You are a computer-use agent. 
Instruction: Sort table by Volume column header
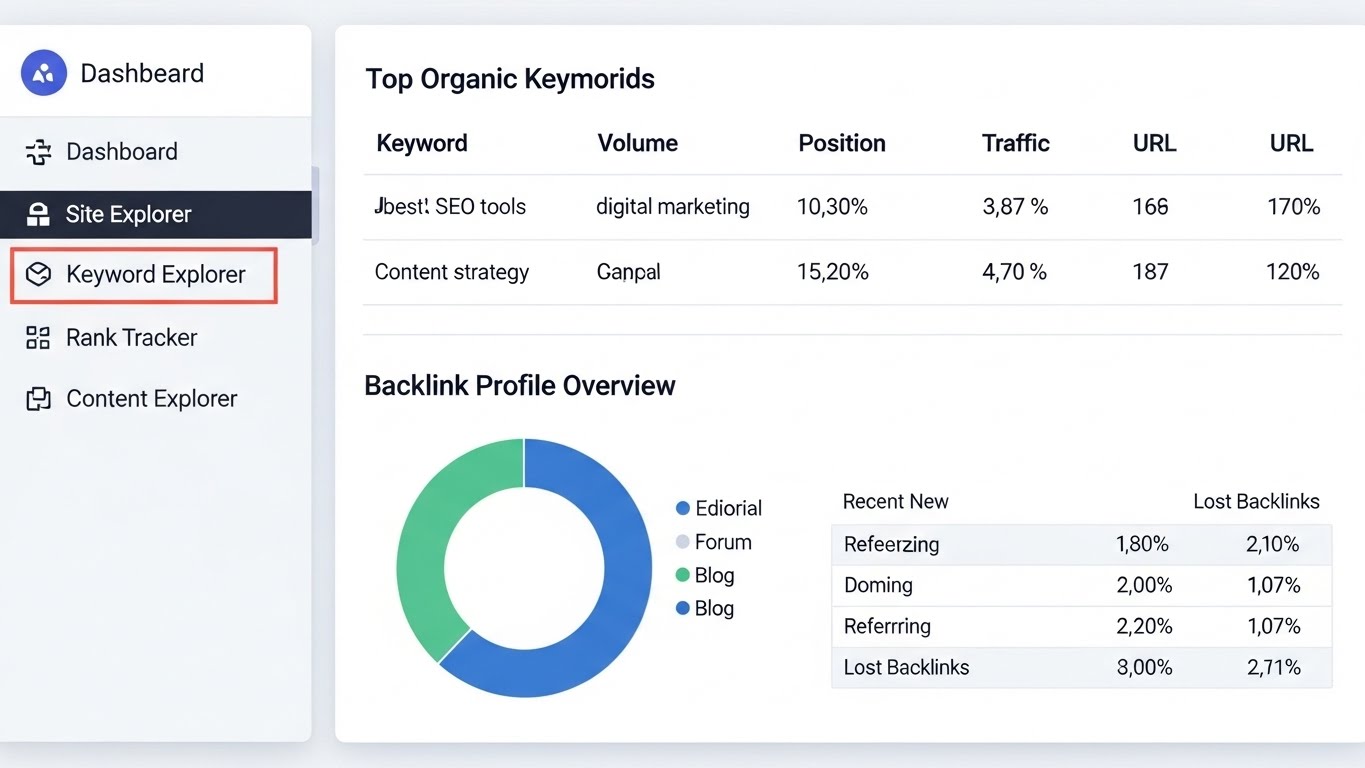click(x=637, y=143)
